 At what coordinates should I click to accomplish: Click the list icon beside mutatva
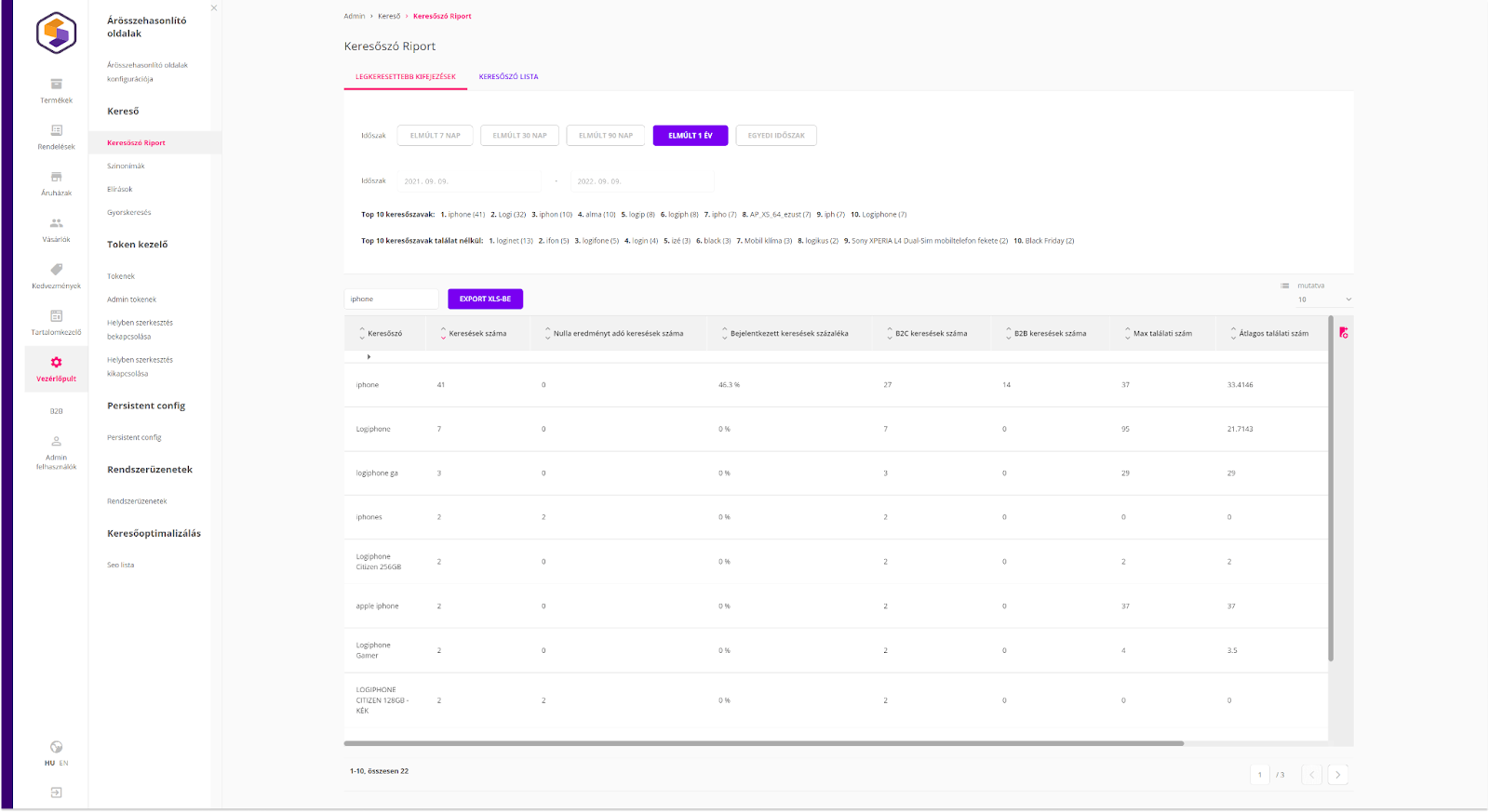tap(1285, 286)
